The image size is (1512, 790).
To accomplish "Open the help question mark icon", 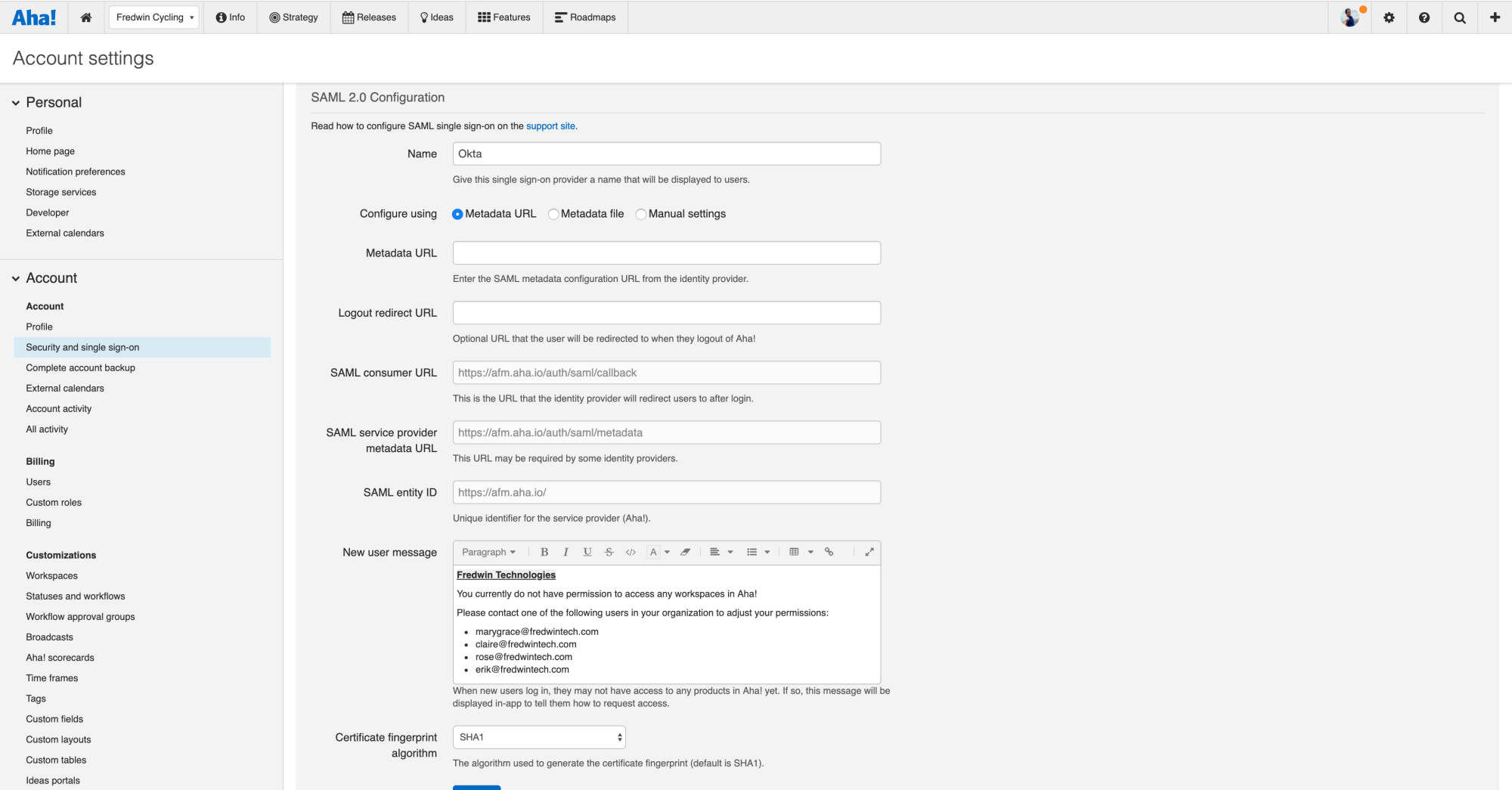I will (1424, 17).
